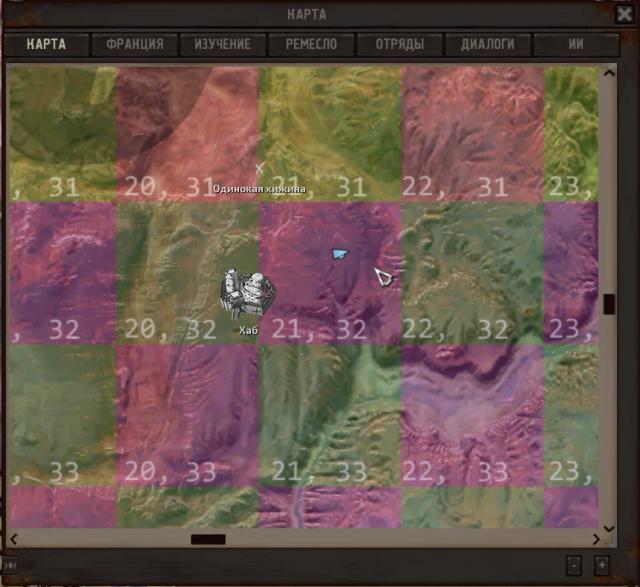
Task: Click the Hub (Хаб) town icon
Action: 246,293
